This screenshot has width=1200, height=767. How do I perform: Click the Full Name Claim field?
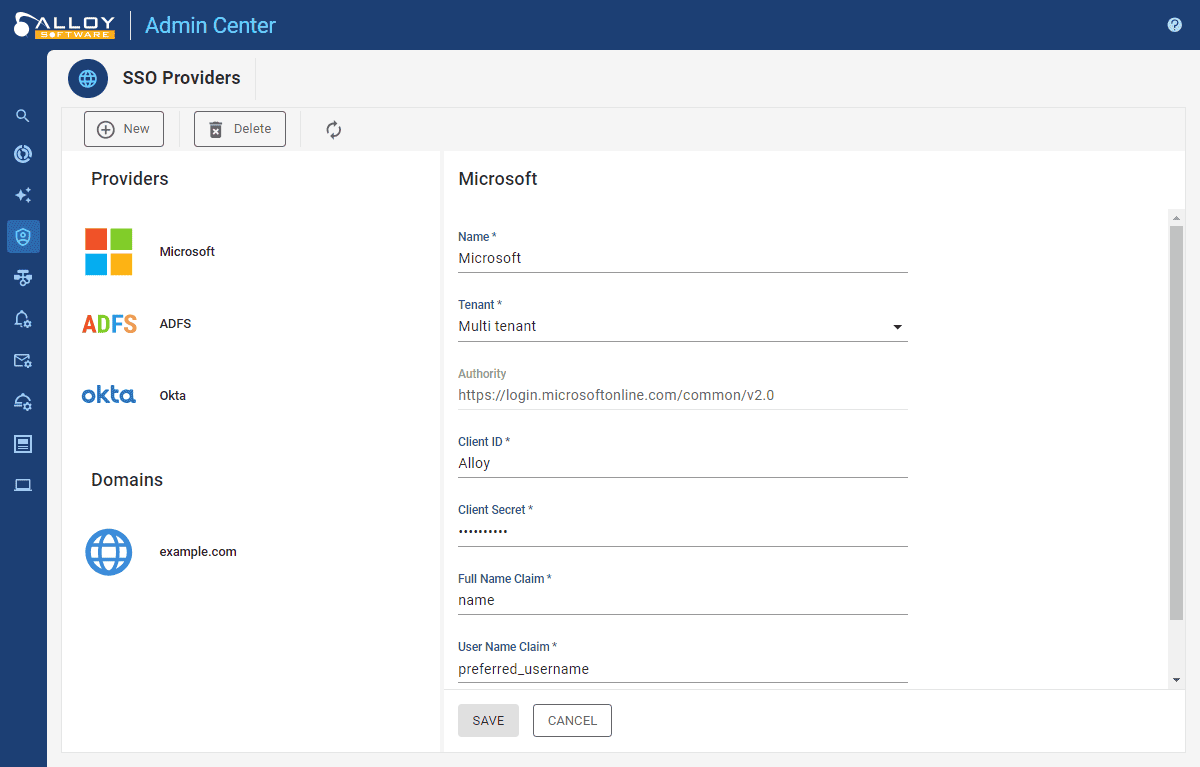pos(683,601)
